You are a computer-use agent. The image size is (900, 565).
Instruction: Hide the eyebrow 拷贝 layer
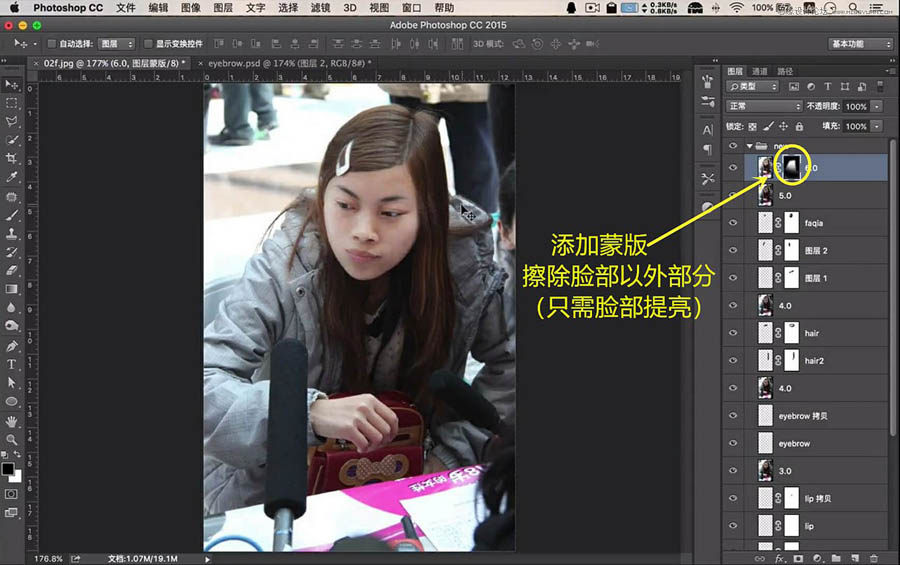click(x=733, y=416)
